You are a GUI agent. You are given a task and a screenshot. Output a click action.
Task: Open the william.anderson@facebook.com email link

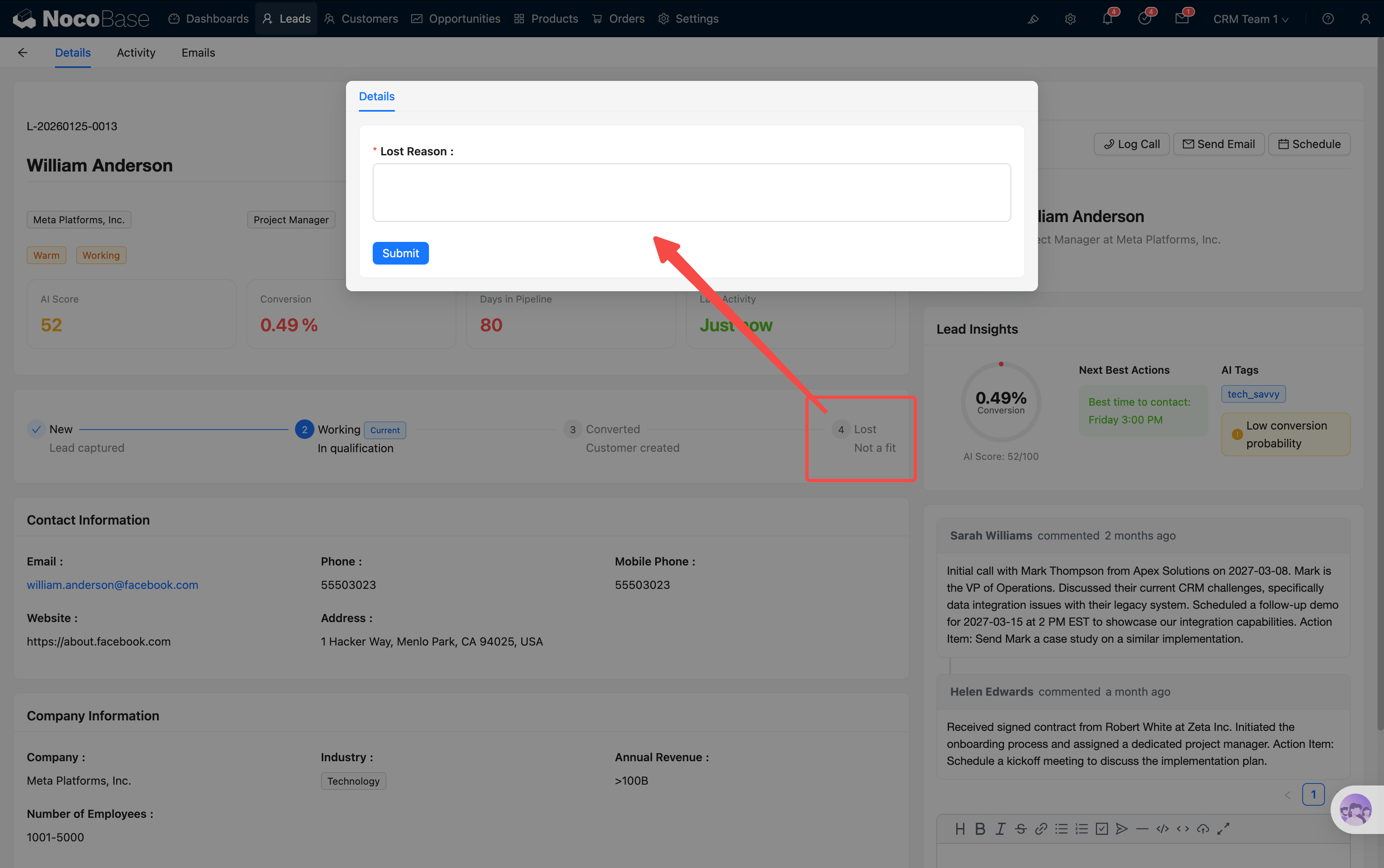point(113,584)
